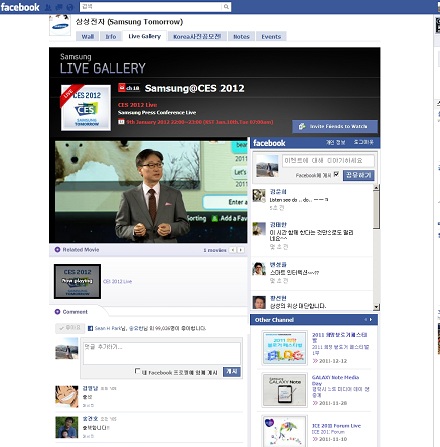Screen dimensions: 440x447
Task: Click the scroll-down arrow in chat panel
Action: click(x=376, y=307)
